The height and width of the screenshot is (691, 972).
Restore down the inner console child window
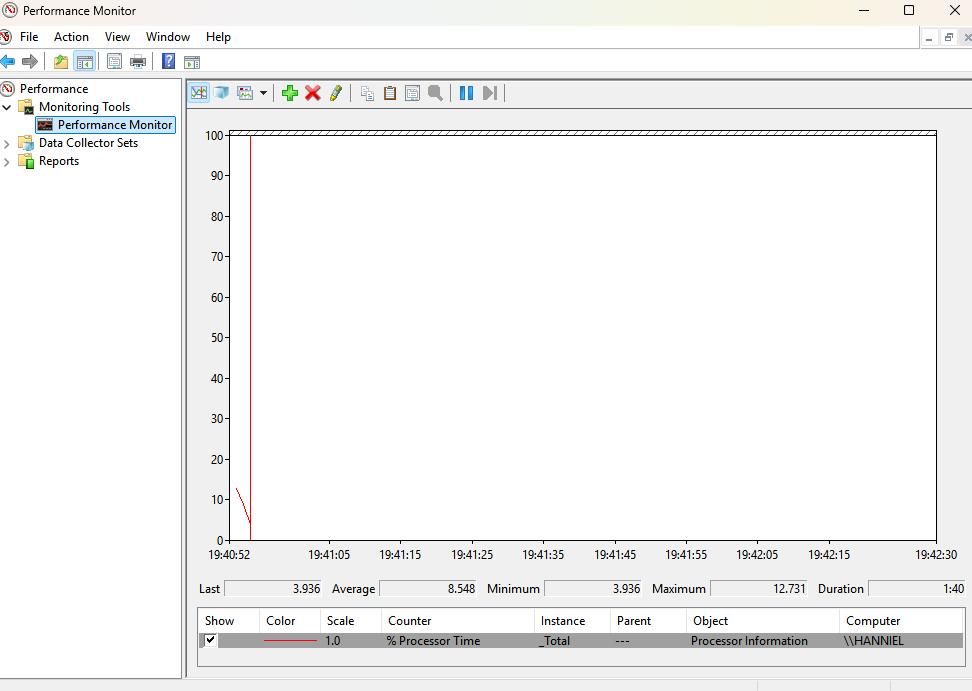tap(948, 38)
